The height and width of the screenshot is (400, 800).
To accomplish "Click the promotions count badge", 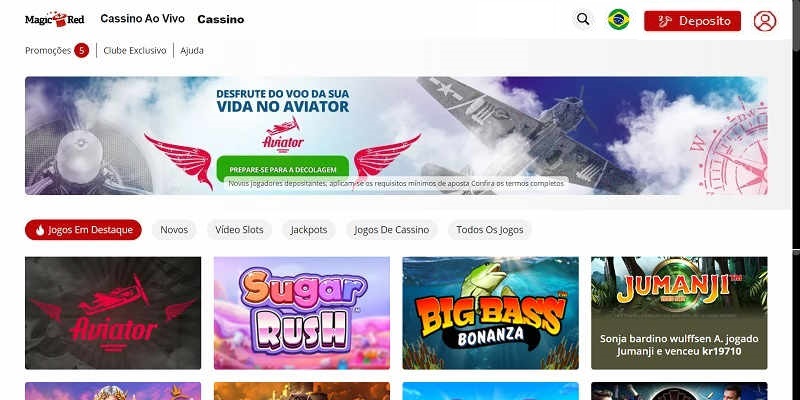I will click(x=82, y=51).
